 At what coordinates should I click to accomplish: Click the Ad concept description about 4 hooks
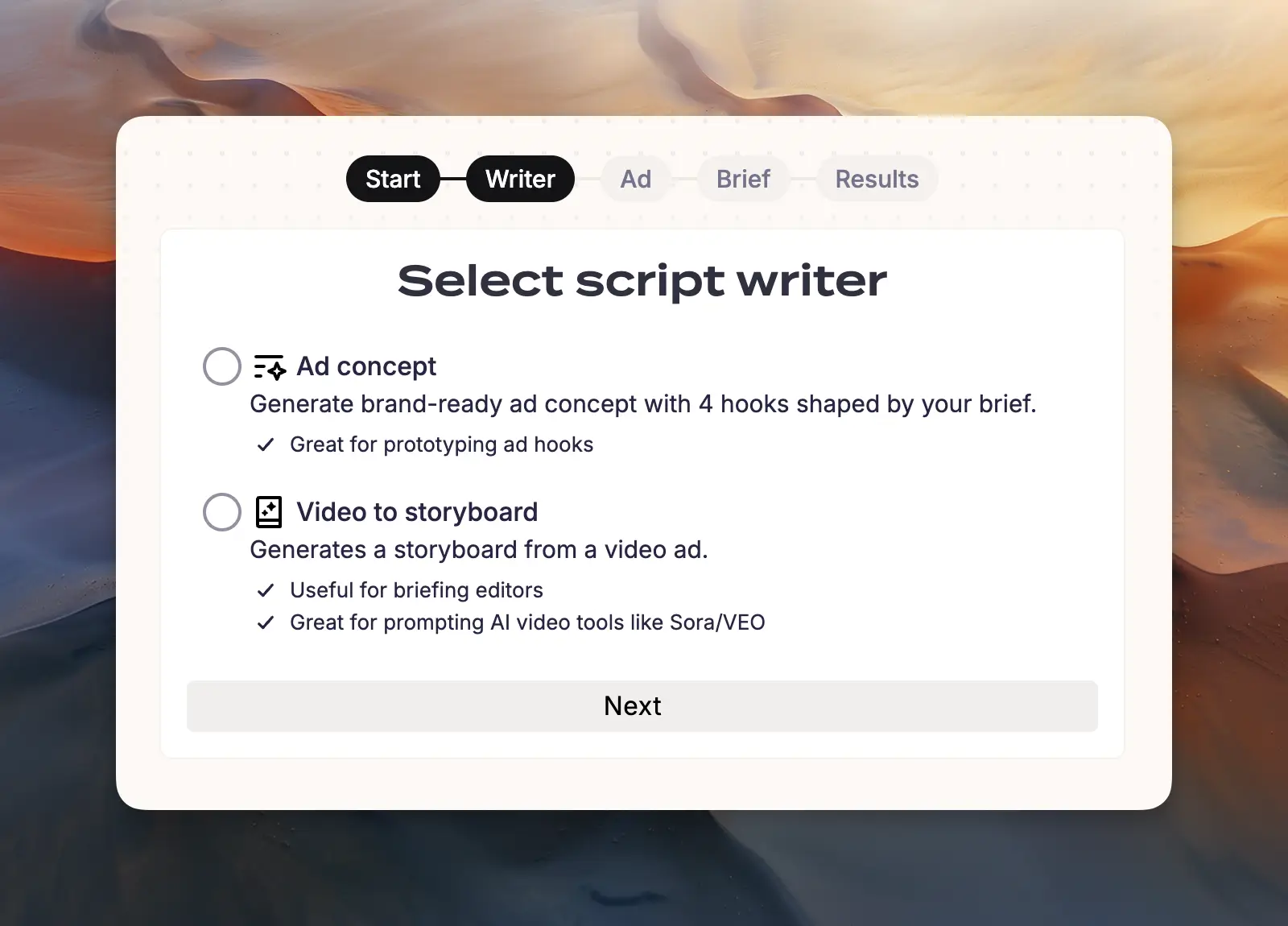(642, 404)
